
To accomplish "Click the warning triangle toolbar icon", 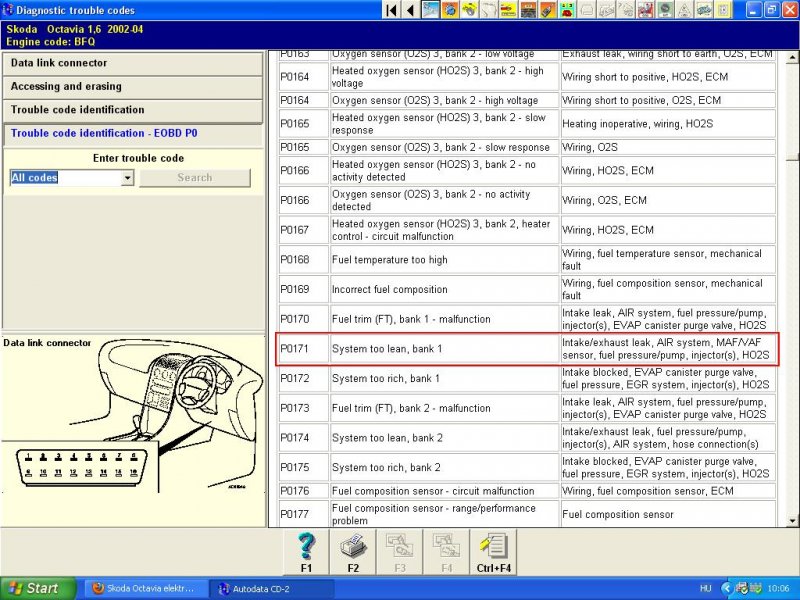I will [x=684, y=10].
